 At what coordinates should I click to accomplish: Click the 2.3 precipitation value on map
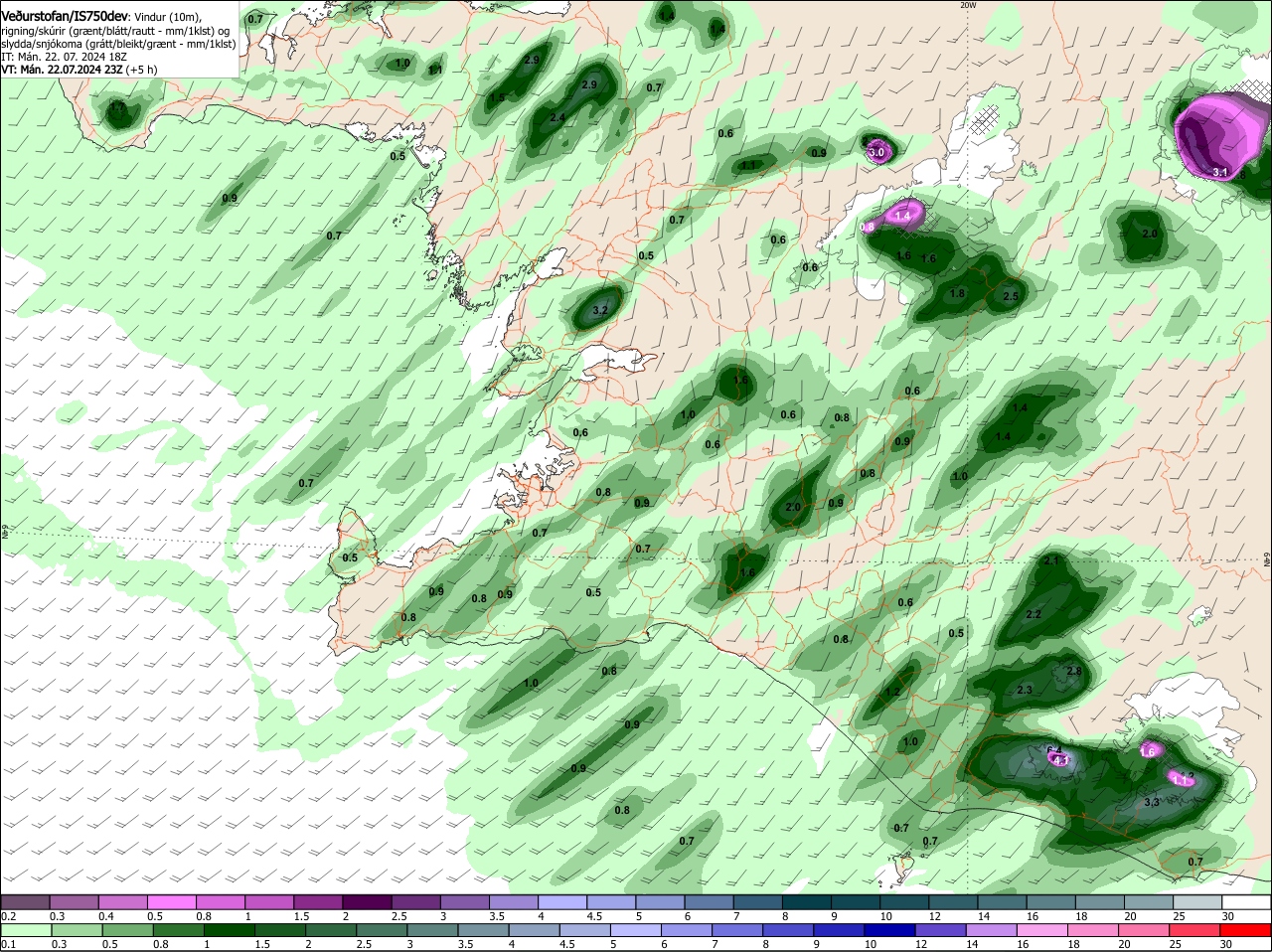coord(1026,691)
